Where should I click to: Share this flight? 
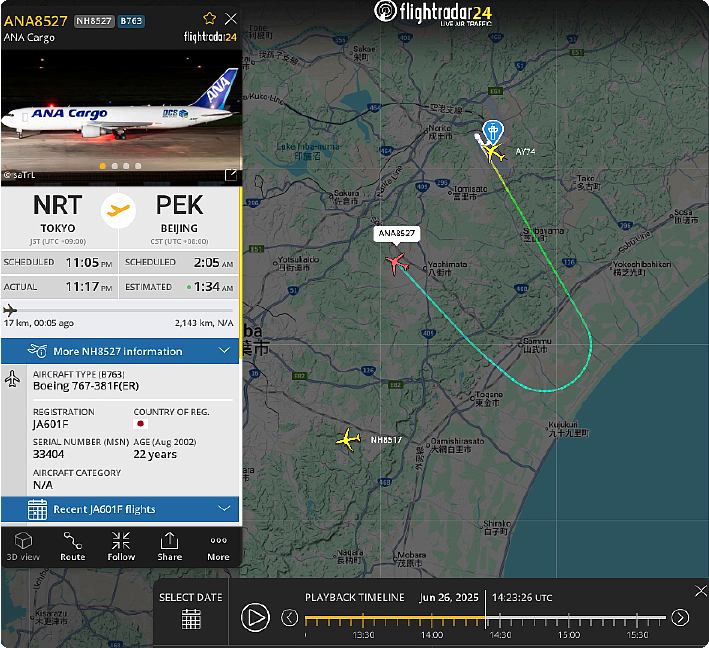pyautogui.click(x=170, y=546)
